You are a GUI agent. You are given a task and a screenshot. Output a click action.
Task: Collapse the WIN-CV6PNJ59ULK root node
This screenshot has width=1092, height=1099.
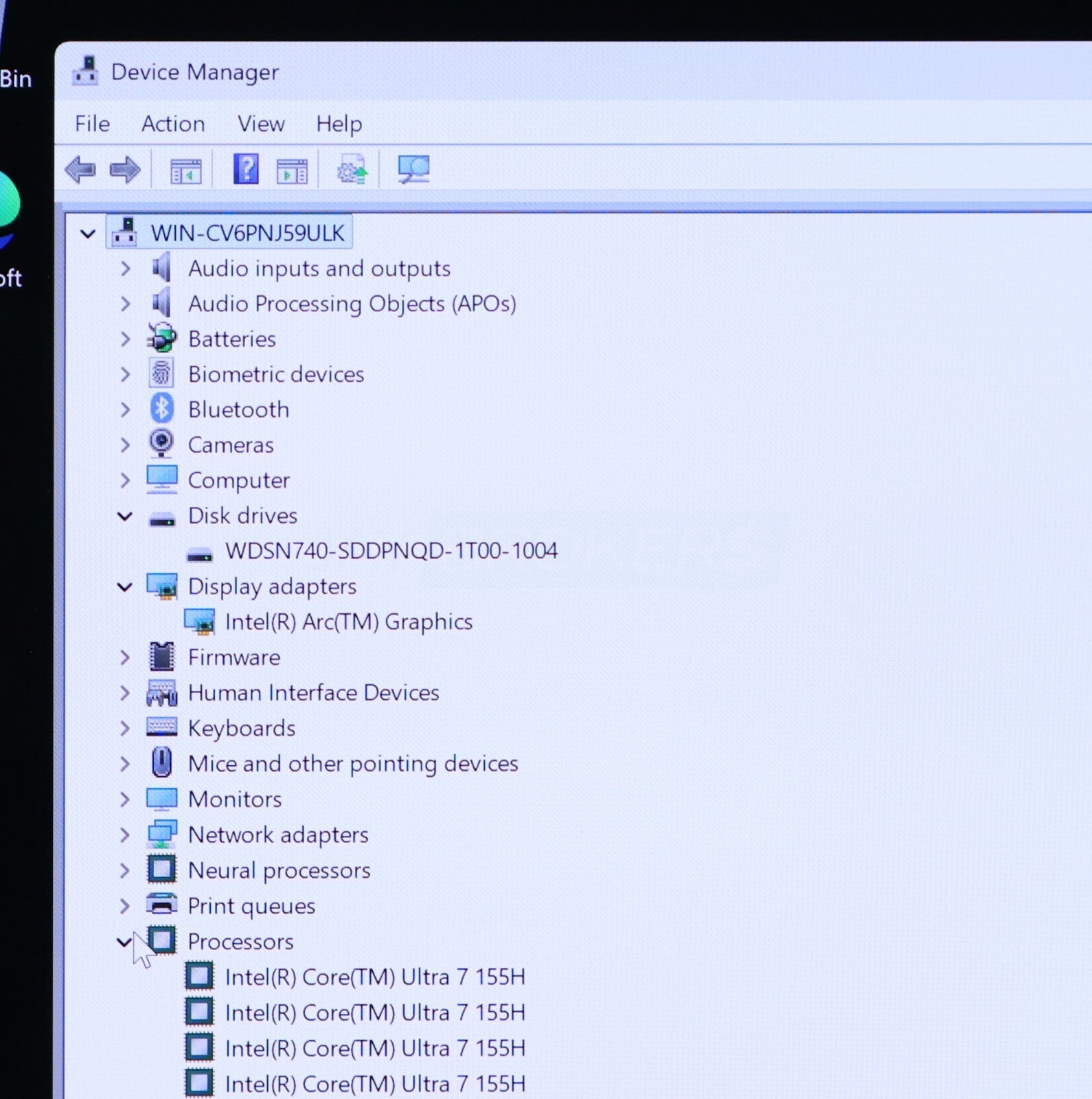(88, 234)
